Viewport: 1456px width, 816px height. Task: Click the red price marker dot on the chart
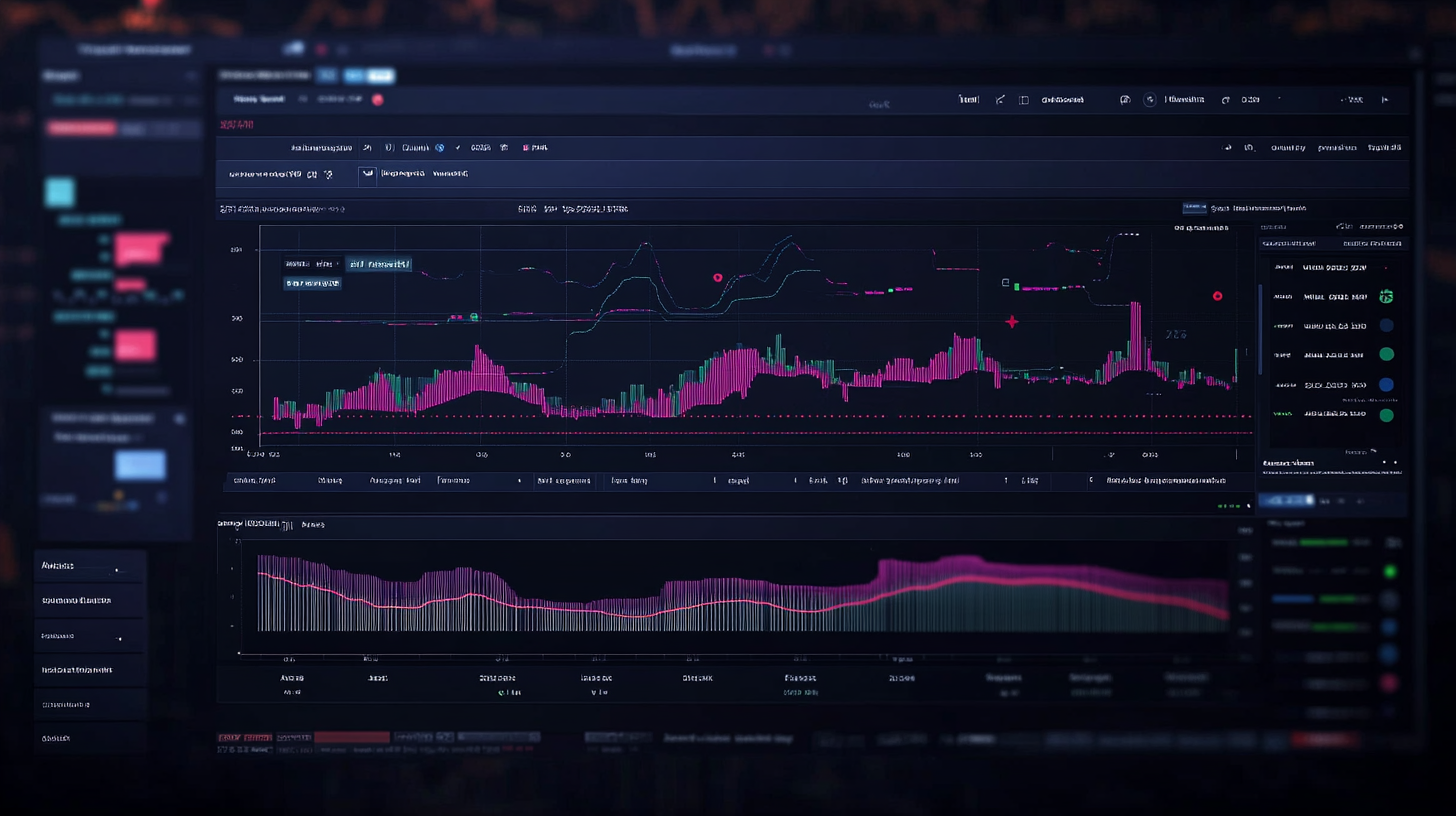(x=1217, y=296)
